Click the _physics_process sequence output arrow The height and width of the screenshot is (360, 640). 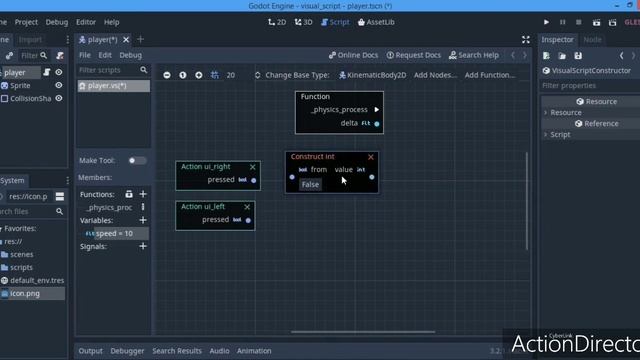(376, 110)
